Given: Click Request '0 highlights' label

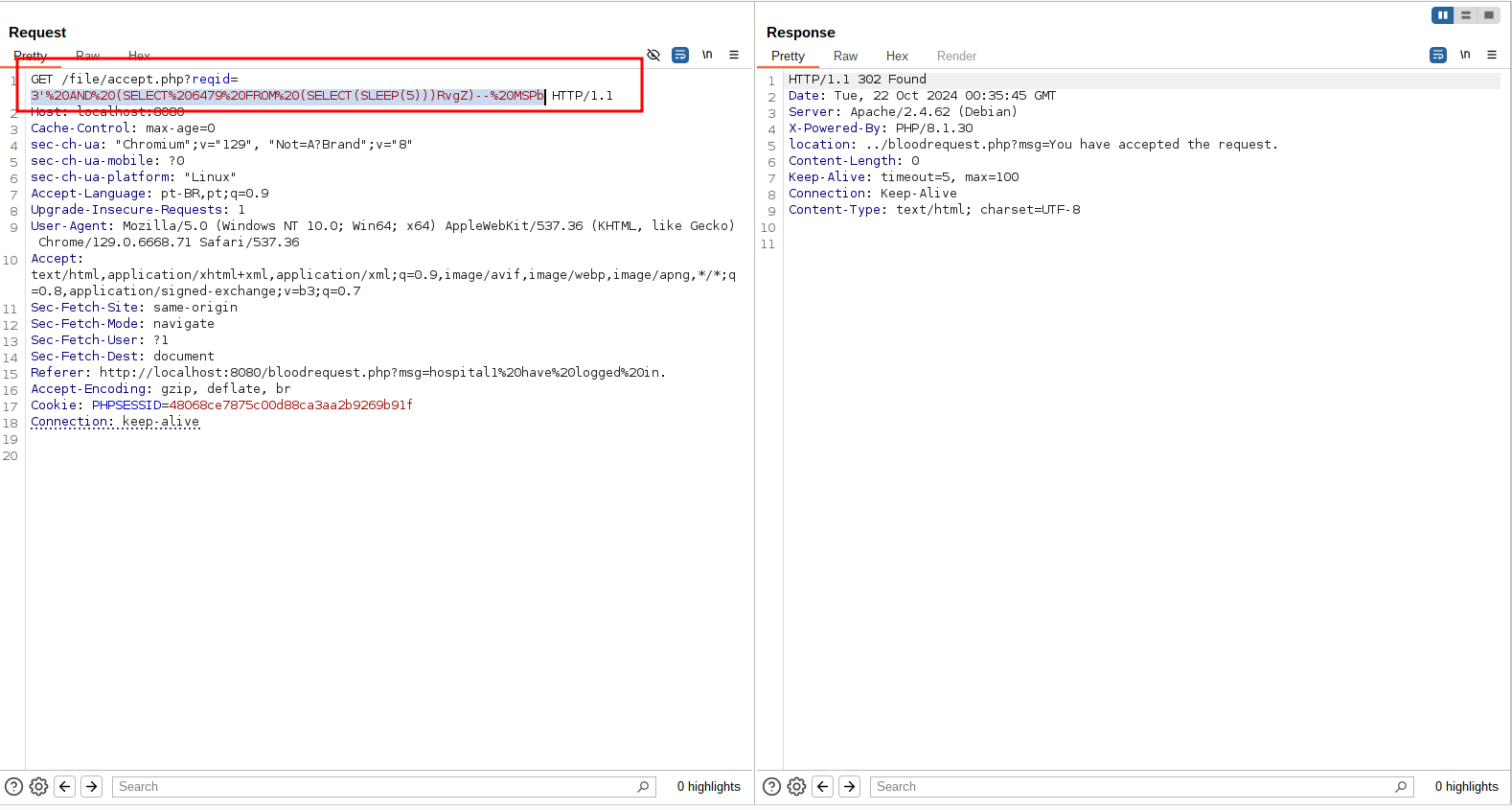Looking at the screenshot, I should coord(709,786).
